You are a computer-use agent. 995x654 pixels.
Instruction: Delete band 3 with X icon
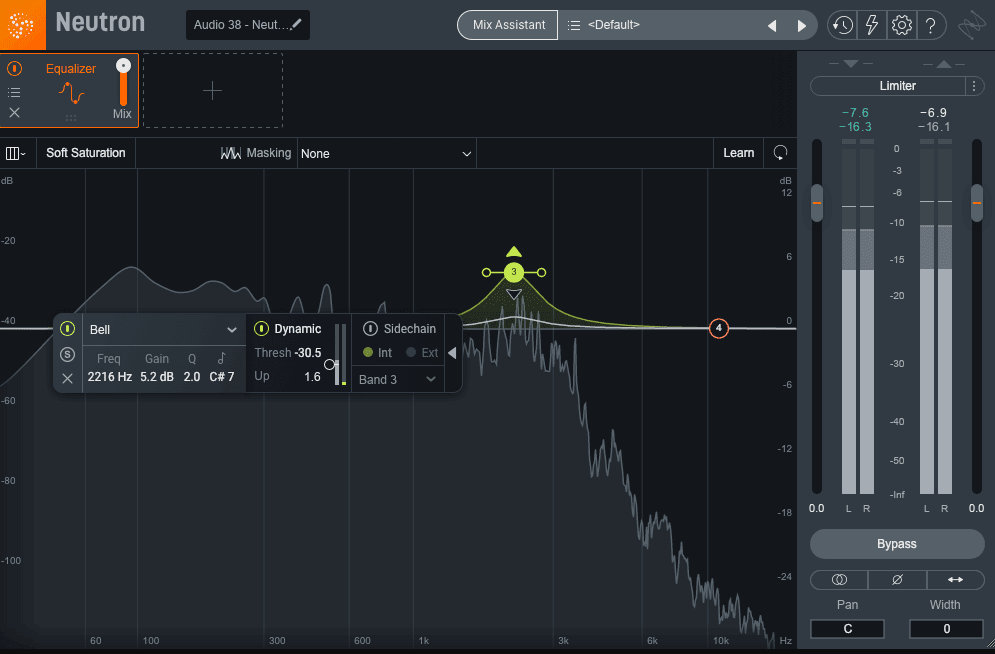(67, 379)
